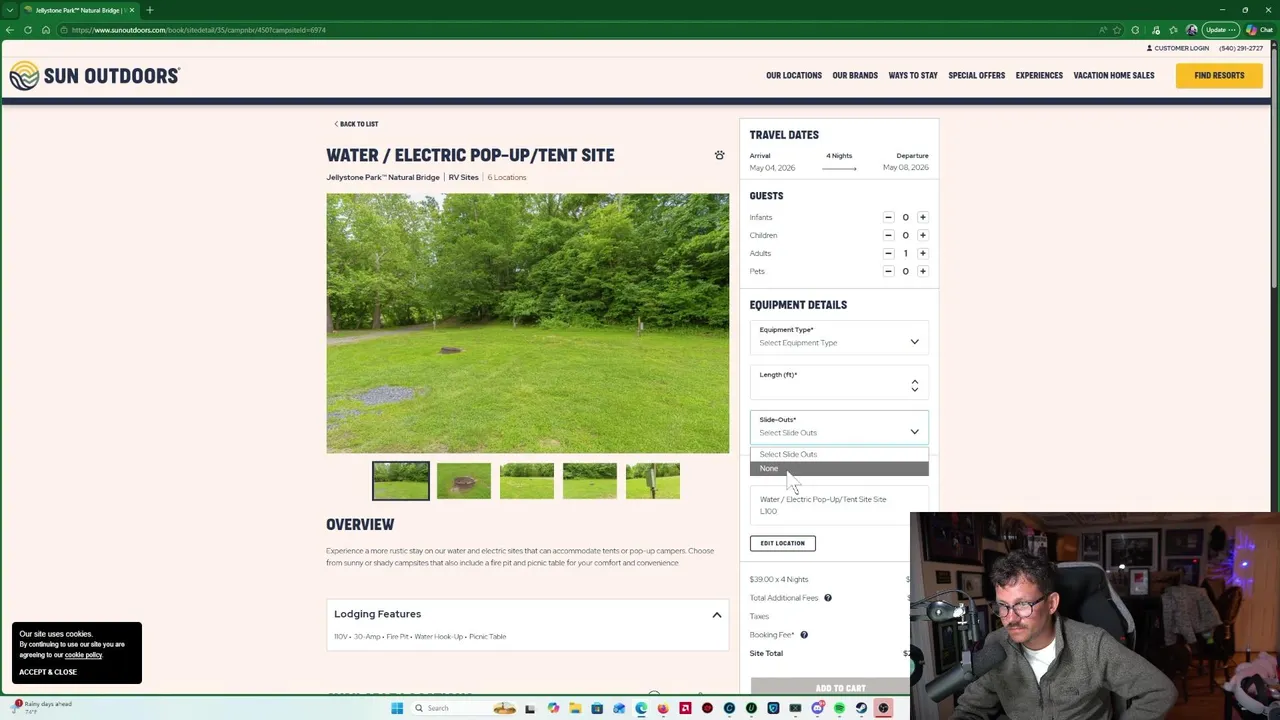Open a new browser tab
1280x720 pixels.
pos(149,10)
